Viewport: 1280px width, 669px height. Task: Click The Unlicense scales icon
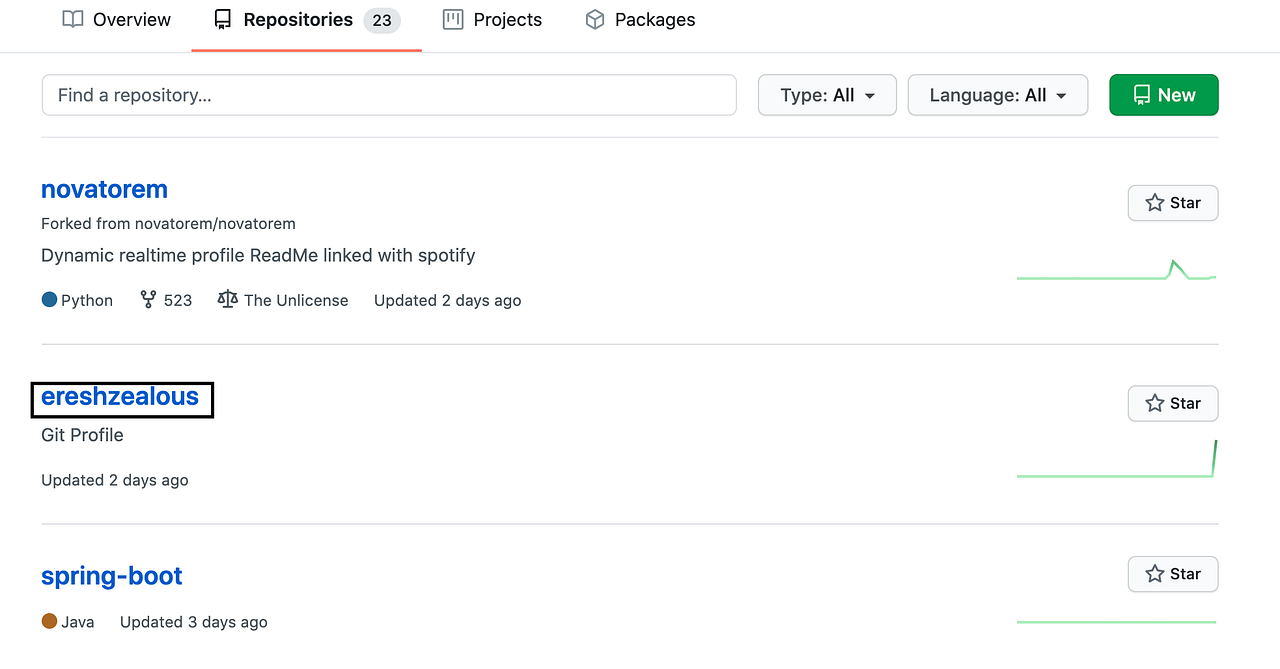(x=227, y=300)
